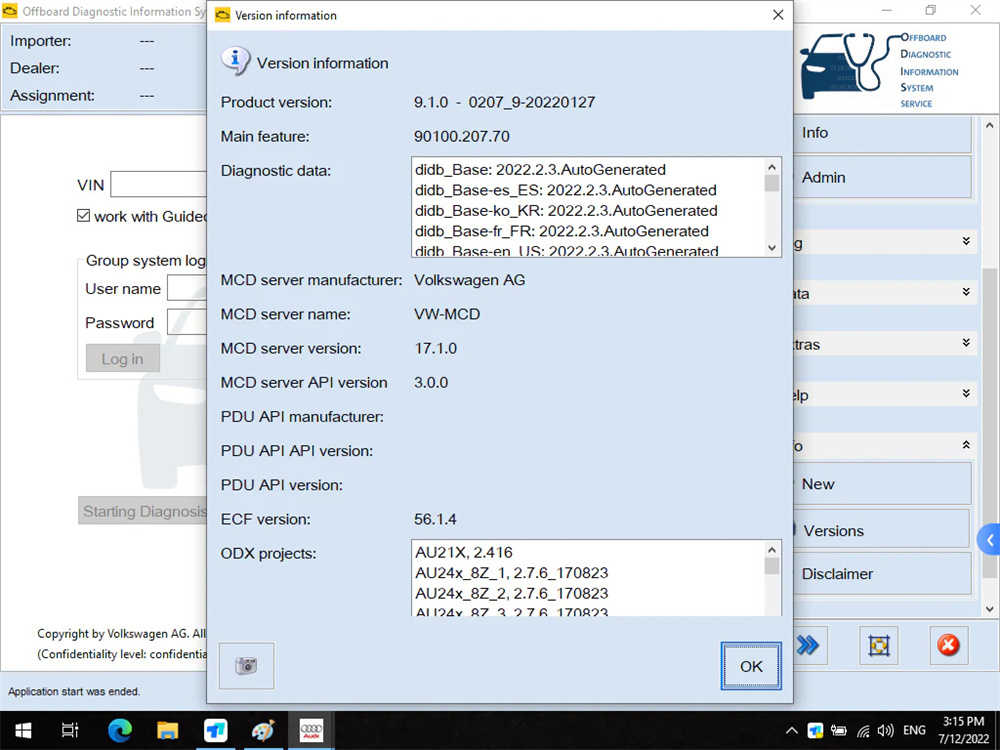The height and width of the screenshot is (750, 1000).
Task: Select didb_Base-es_ES diagnostic data row
Action: coord(566,190)
